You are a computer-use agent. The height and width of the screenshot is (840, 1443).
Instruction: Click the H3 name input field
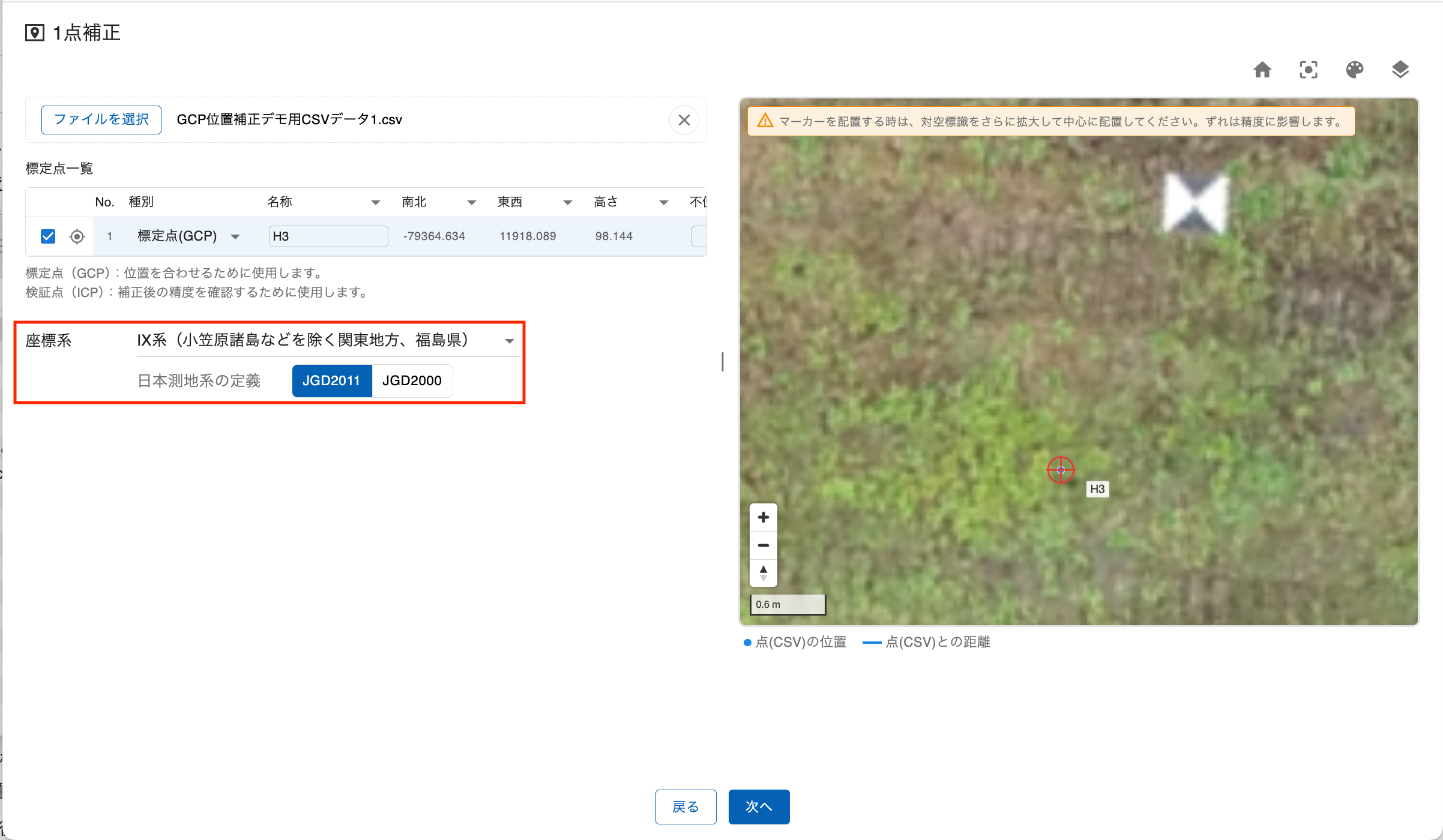point(328,236)
